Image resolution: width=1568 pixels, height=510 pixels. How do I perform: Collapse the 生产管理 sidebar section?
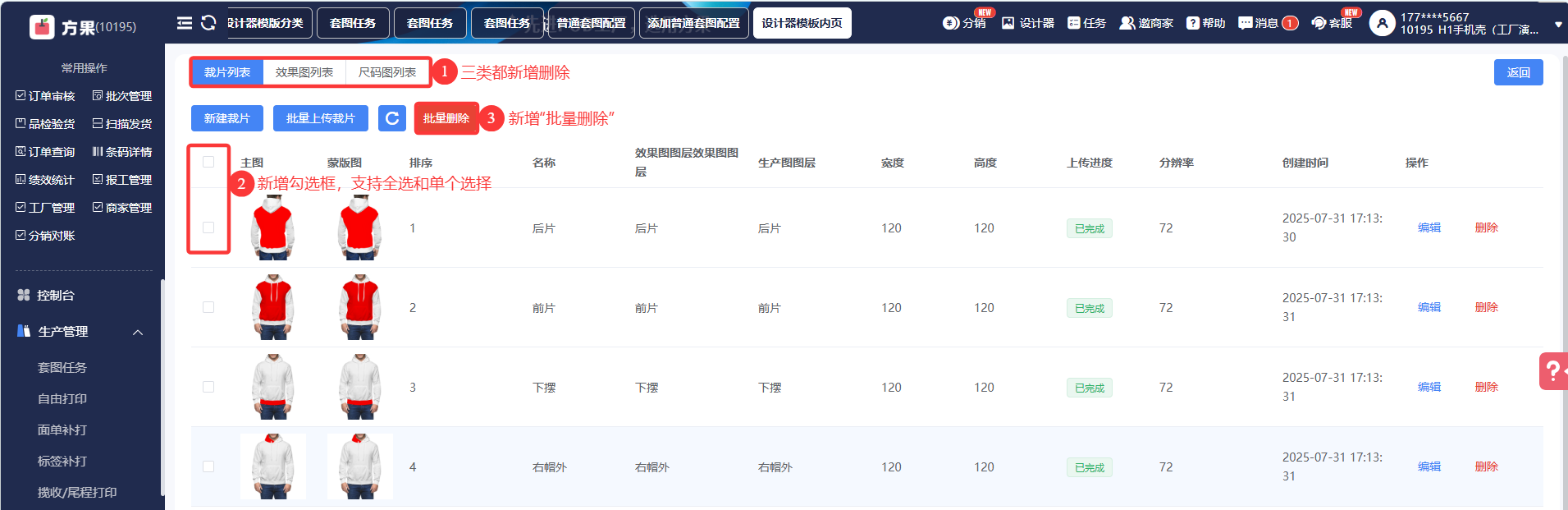138,332
